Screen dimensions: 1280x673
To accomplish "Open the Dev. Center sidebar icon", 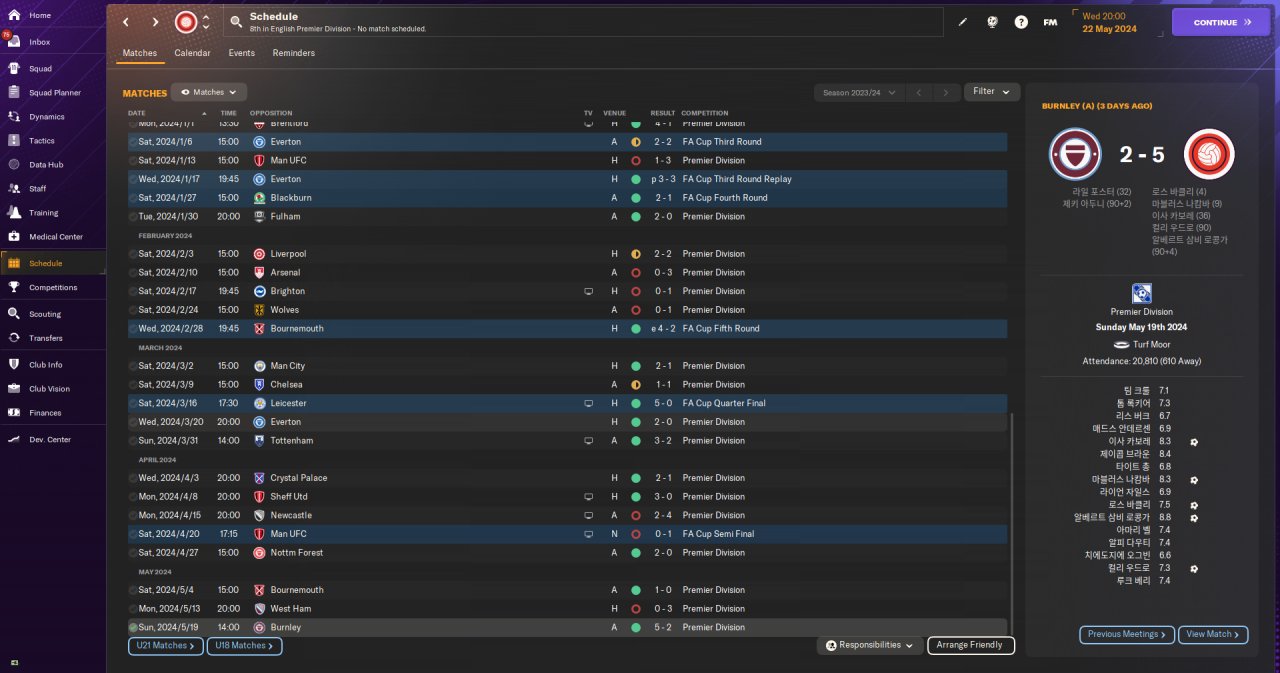I will coord(14,439).
